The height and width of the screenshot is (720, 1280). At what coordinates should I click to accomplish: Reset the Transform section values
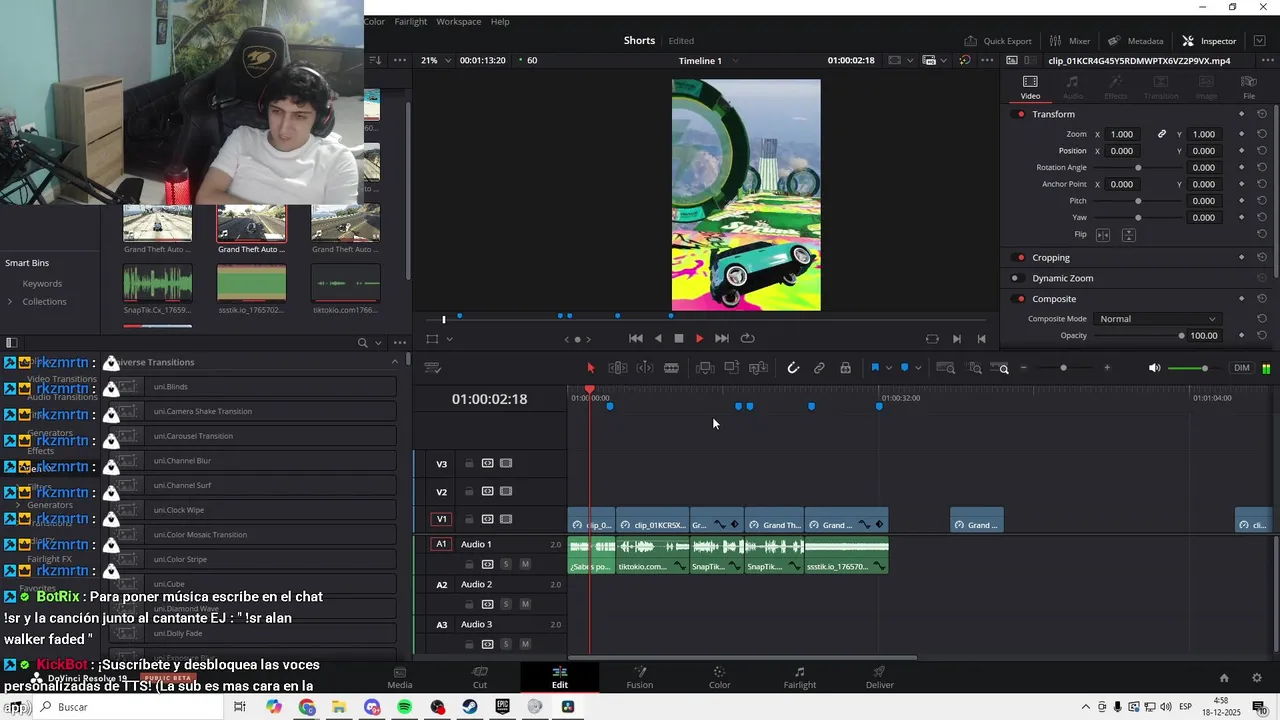(1262, 114)
